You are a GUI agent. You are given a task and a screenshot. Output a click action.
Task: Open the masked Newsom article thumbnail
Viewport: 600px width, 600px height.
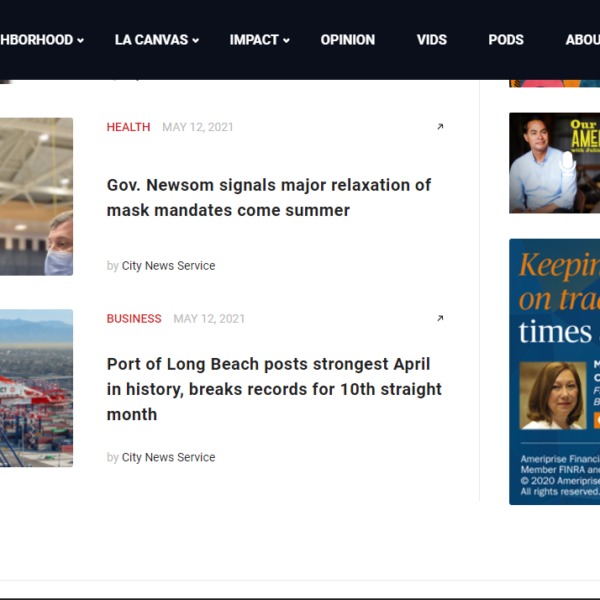pos(36,197)
